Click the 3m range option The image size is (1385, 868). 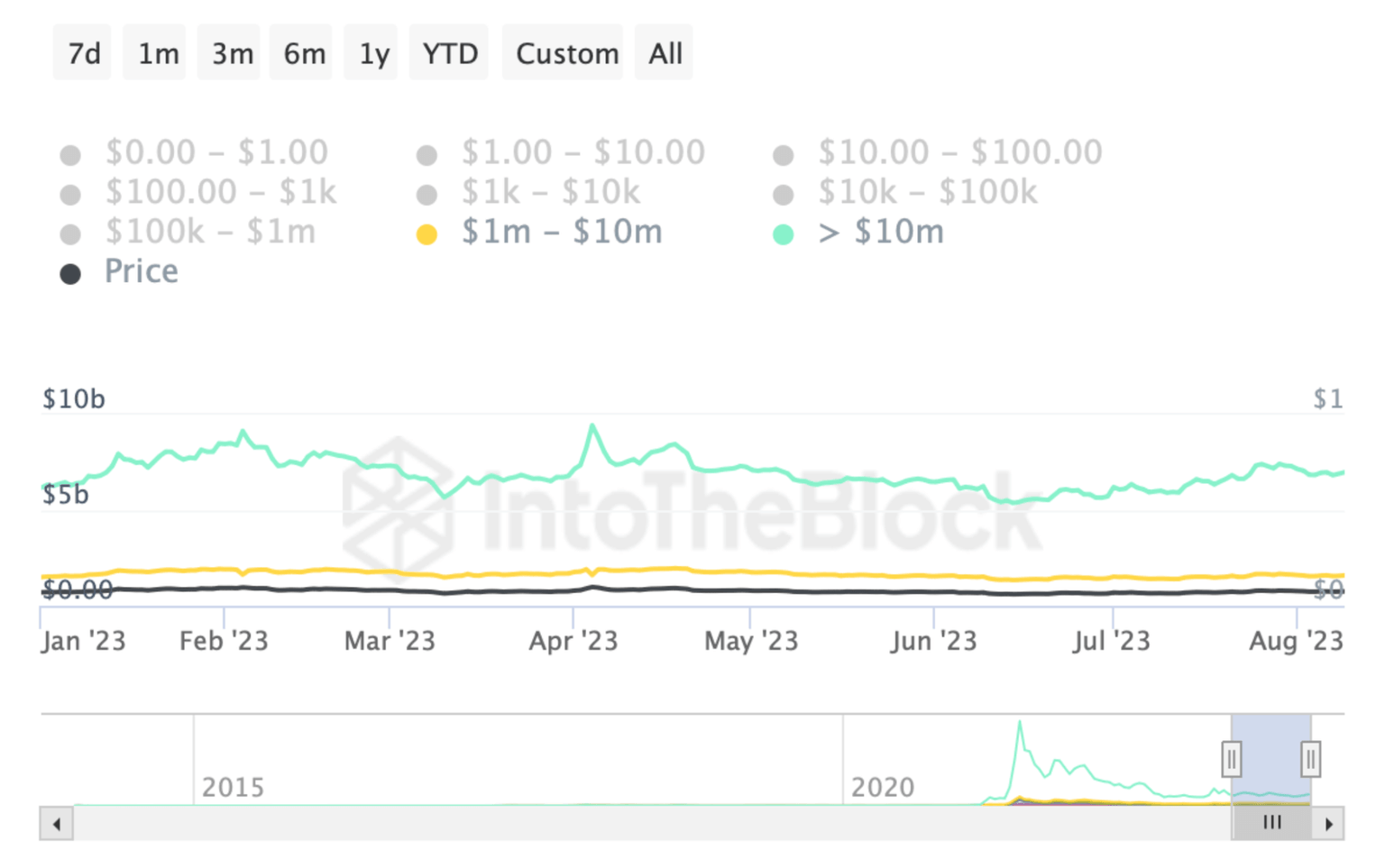(228, 52)
